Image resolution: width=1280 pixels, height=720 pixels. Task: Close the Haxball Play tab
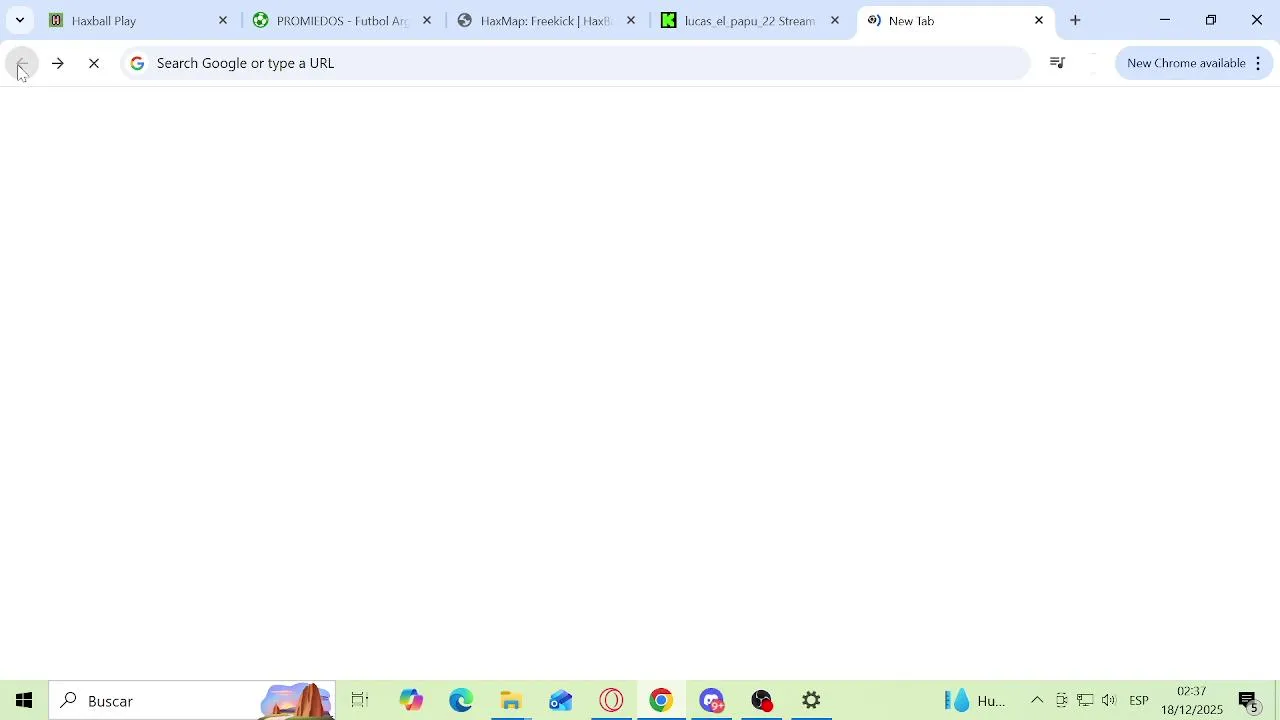click(223, 20)
